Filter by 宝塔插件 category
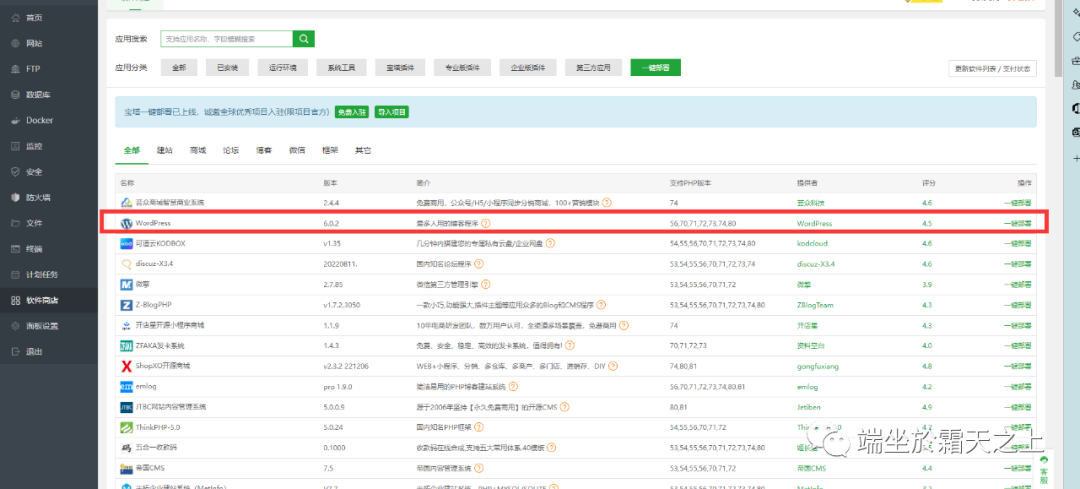The image size is (1080, 489). [399, 67]
